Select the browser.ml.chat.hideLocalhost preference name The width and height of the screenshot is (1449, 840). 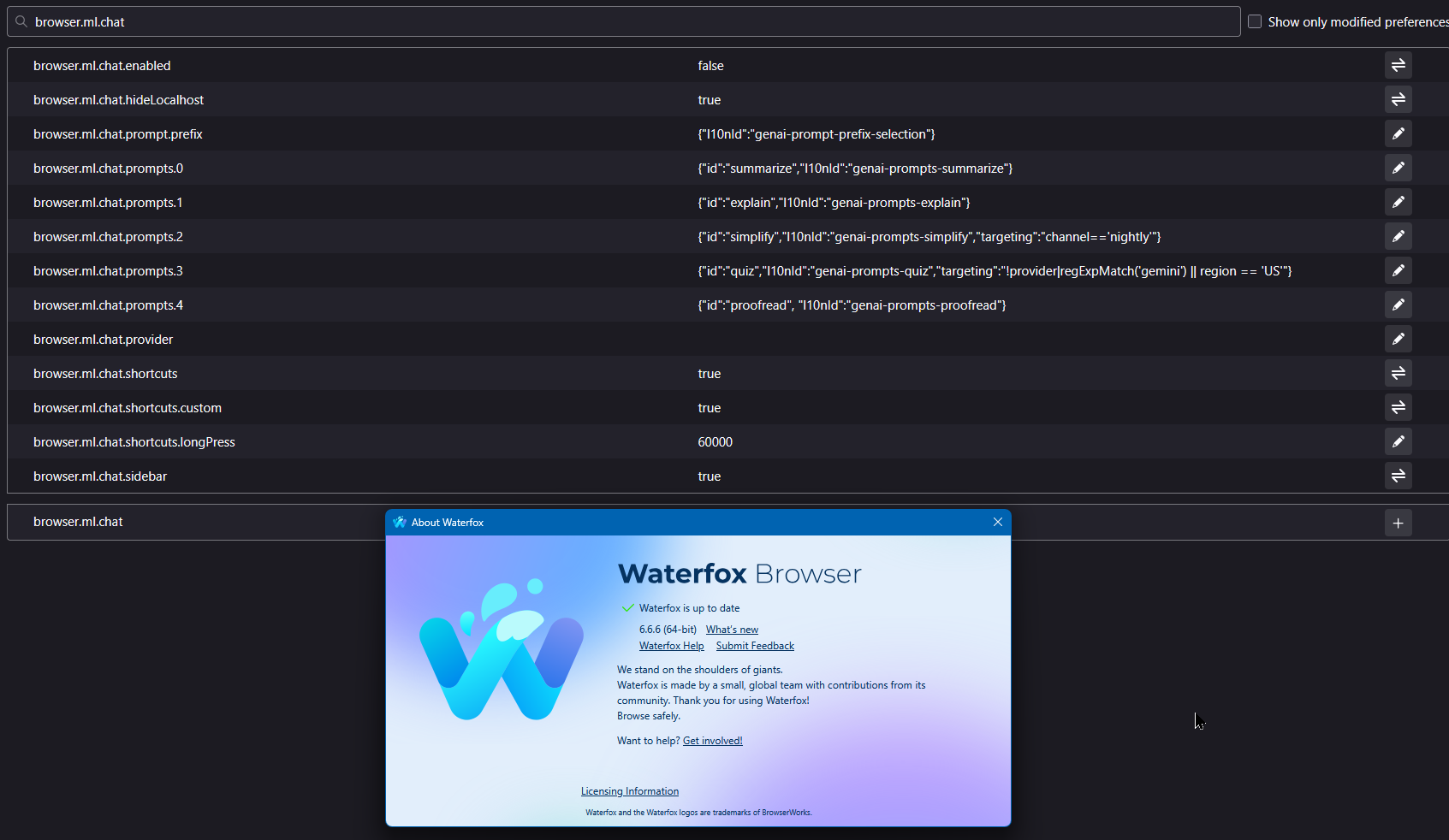point(119,100)
